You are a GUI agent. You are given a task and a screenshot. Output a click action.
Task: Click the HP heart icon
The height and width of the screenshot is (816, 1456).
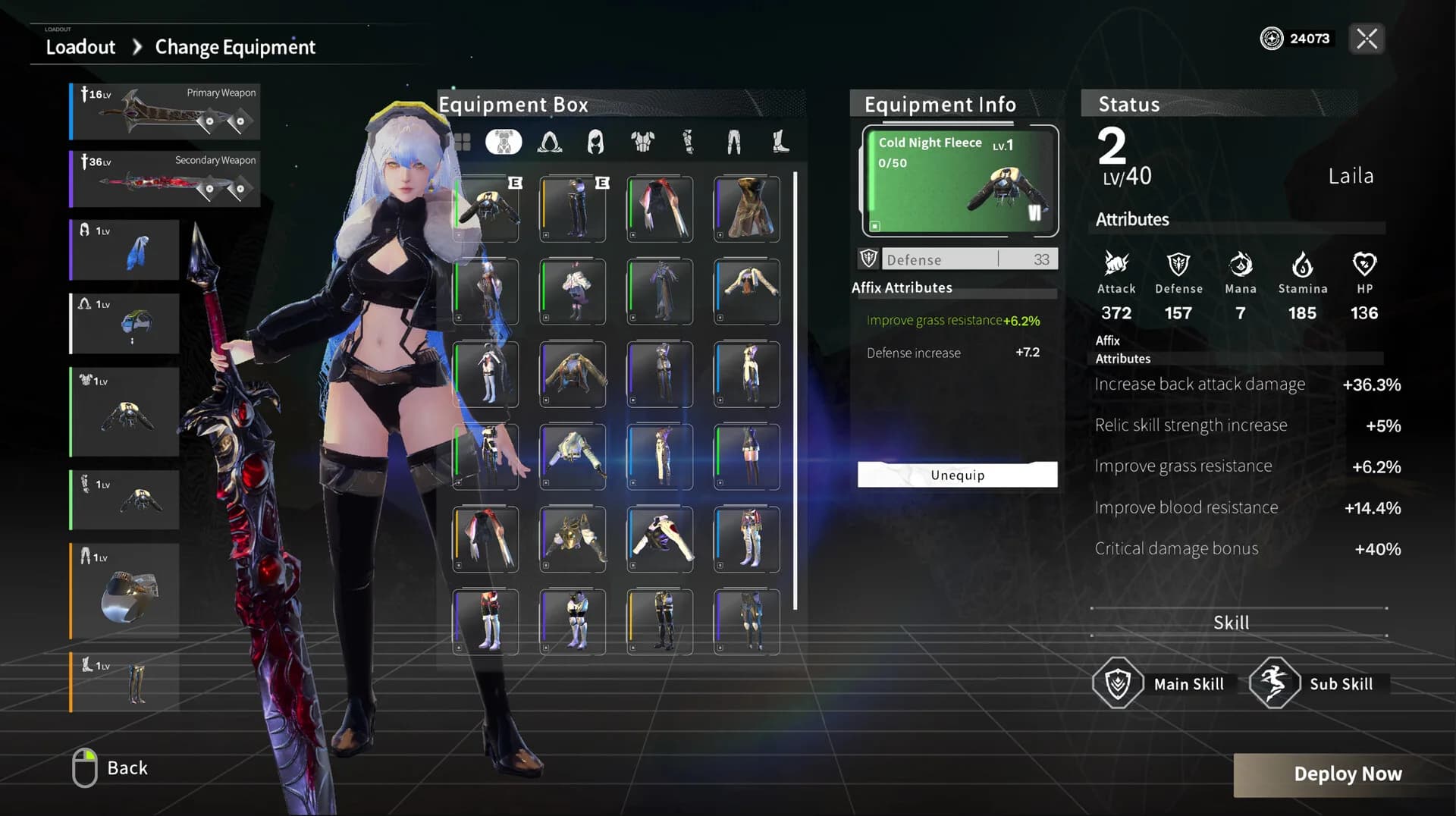pyautogui.click(x=1364, y=264)
